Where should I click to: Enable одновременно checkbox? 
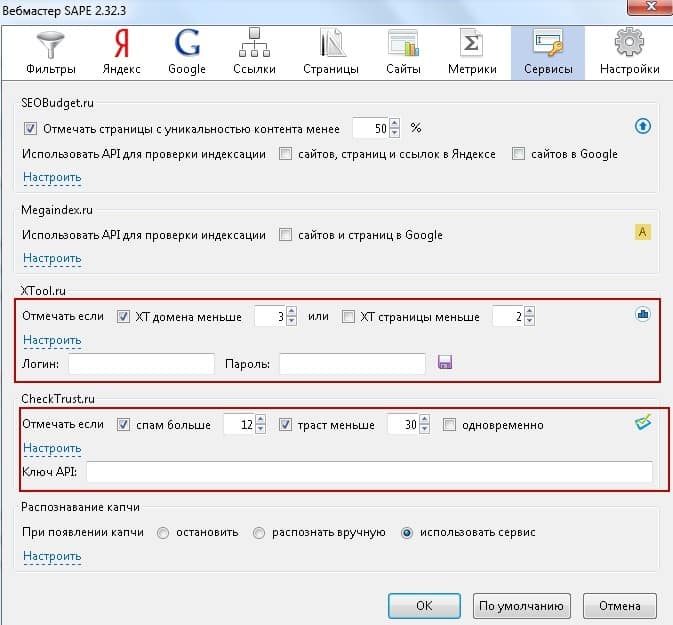pyautogui.click(x=449, y=425)
